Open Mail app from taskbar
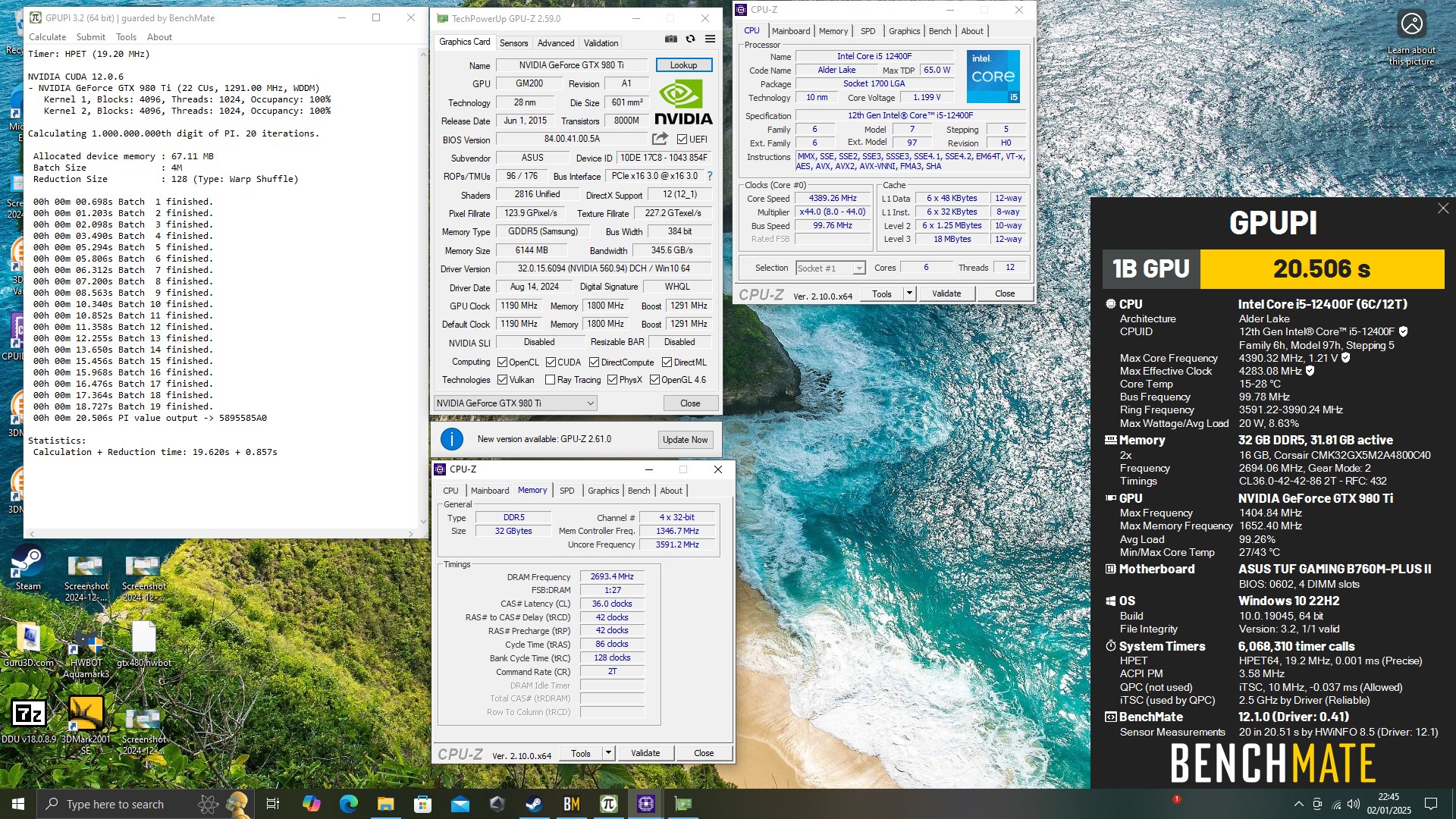The height and width of the screenshot is (819, 1456). [x=460, y=804]
